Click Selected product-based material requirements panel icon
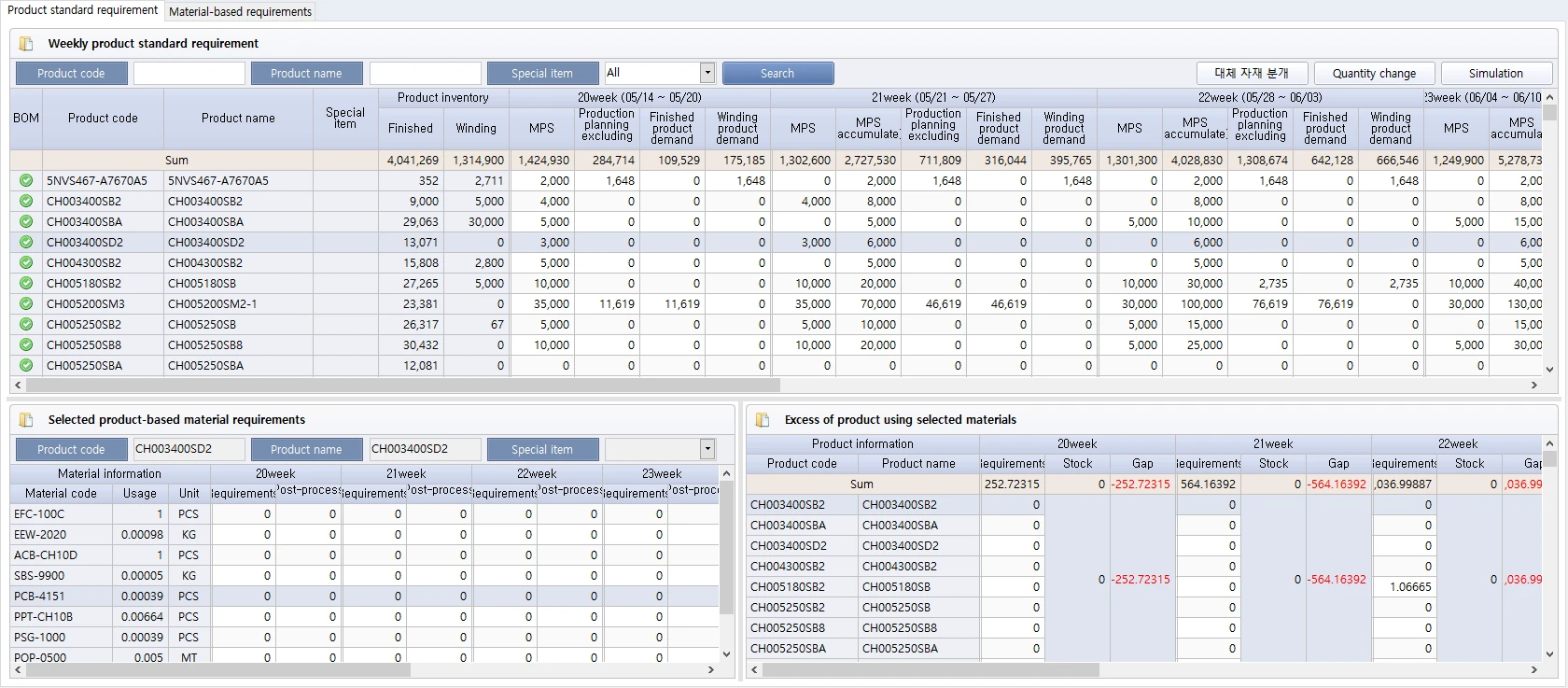The image size is (1568, 688). tap(26, 420)
